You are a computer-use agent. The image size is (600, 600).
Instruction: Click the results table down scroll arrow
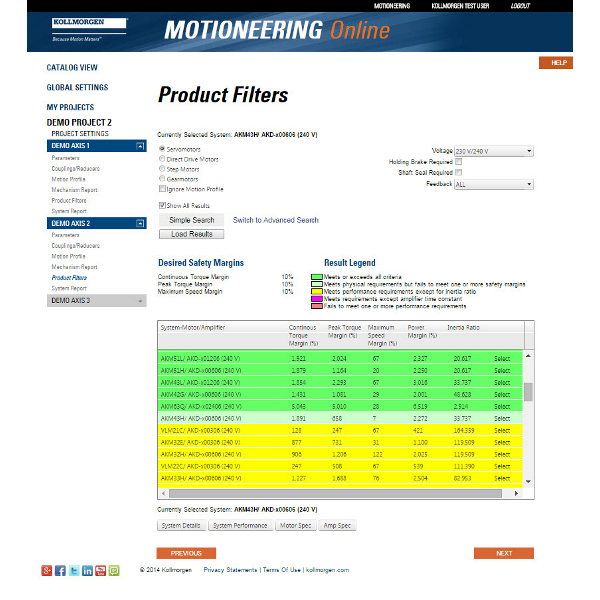coord(528,481)
